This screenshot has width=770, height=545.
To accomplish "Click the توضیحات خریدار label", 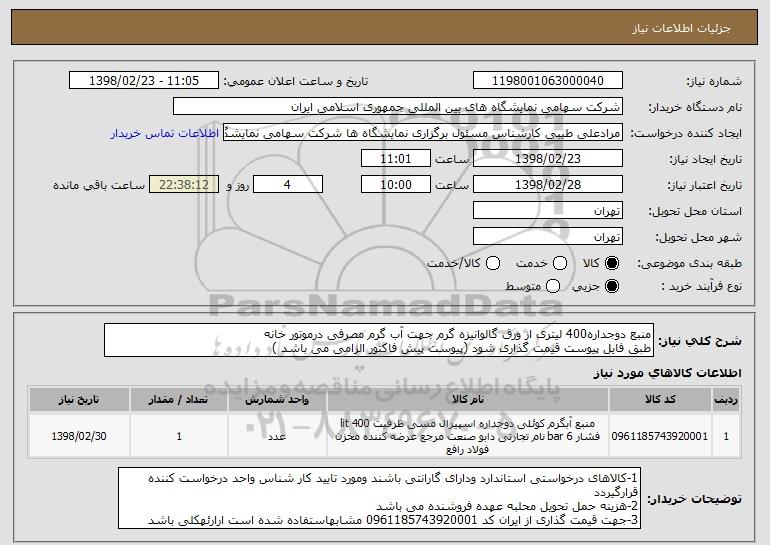I will coord(694,499).
